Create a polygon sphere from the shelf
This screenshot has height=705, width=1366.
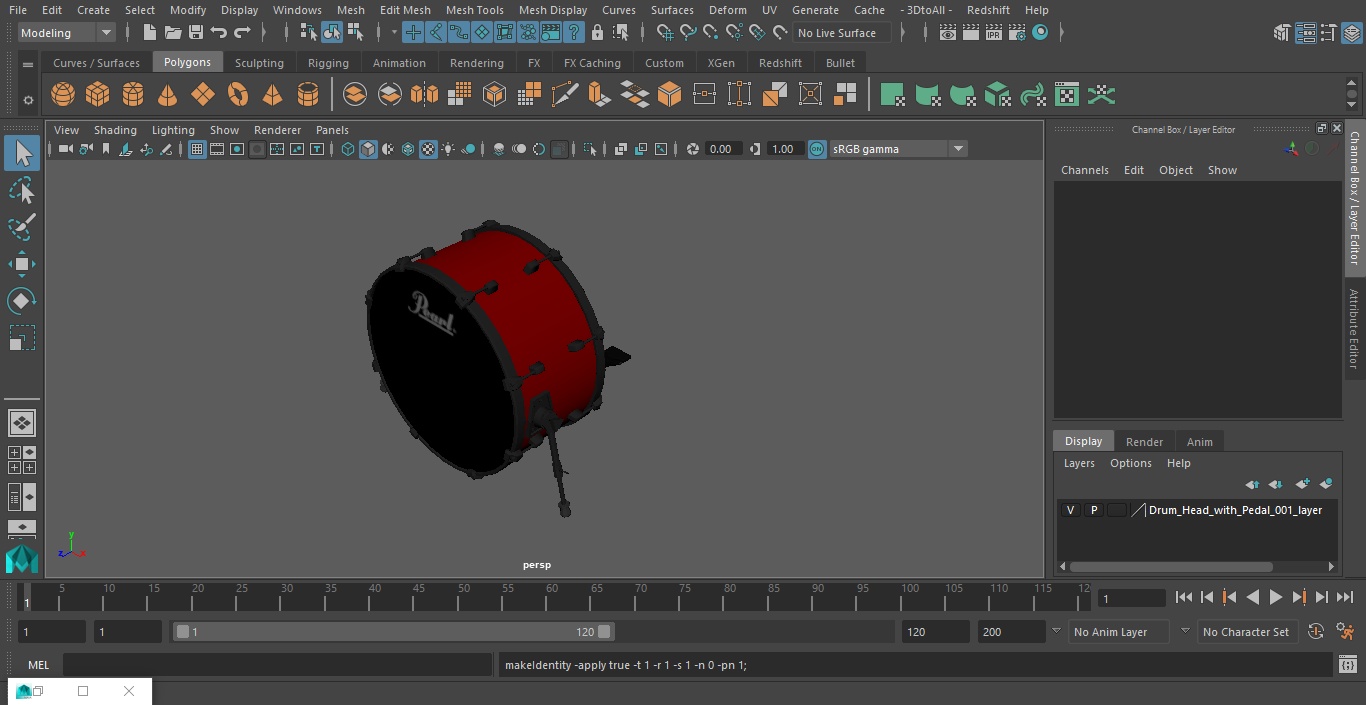[63, 95]
